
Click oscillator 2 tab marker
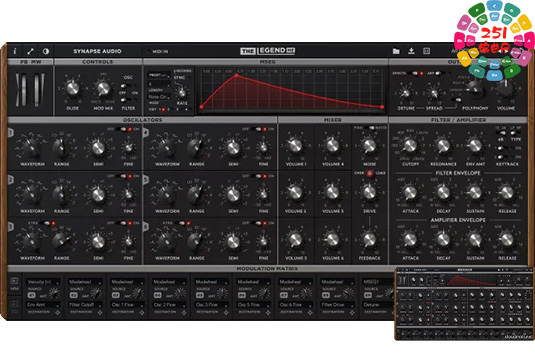11,179
